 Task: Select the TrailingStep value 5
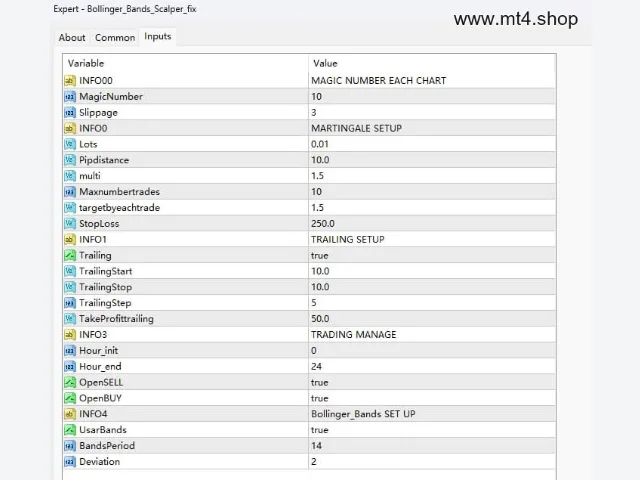[x=313, y=303]
